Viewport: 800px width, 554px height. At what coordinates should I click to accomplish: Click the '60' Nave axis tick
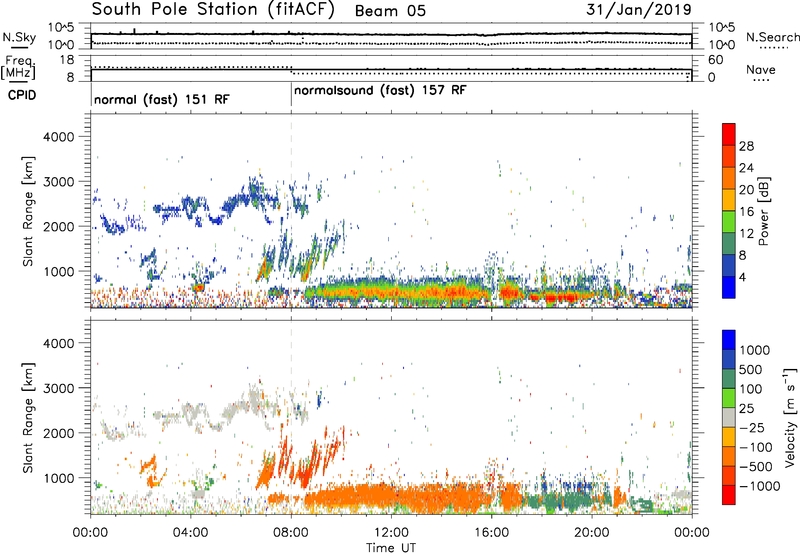point(716,60)
